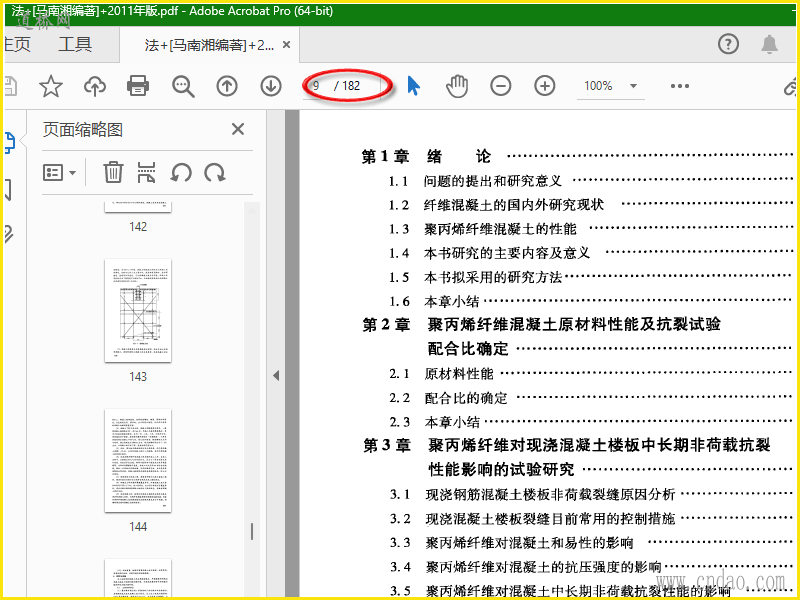
Task: Click the thumbnails panel scrollbar handle
Action: pos(252,532)
